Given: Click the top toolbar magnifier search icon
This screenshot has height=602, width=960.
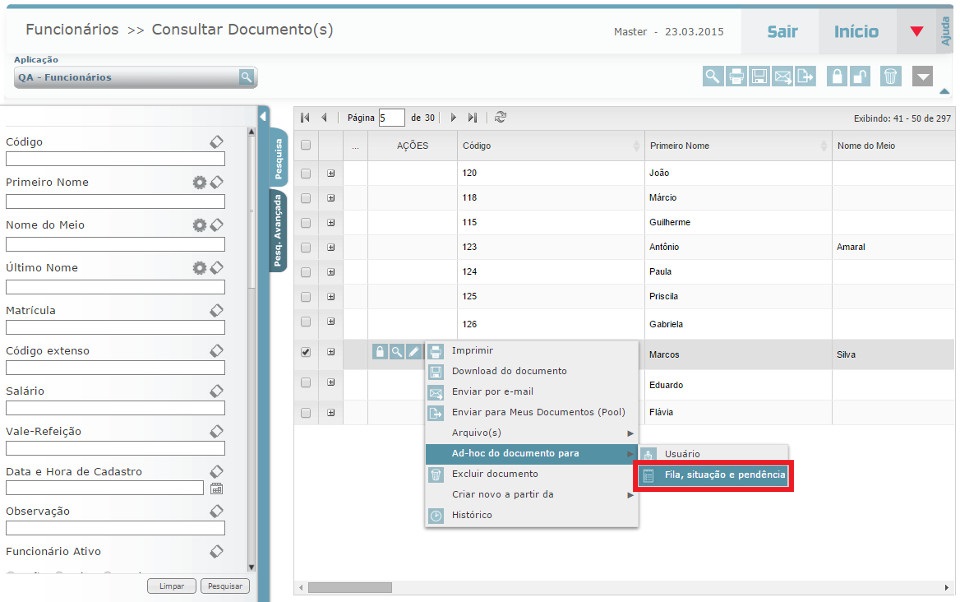Looking at the screenshot, I should pos(712,77).
